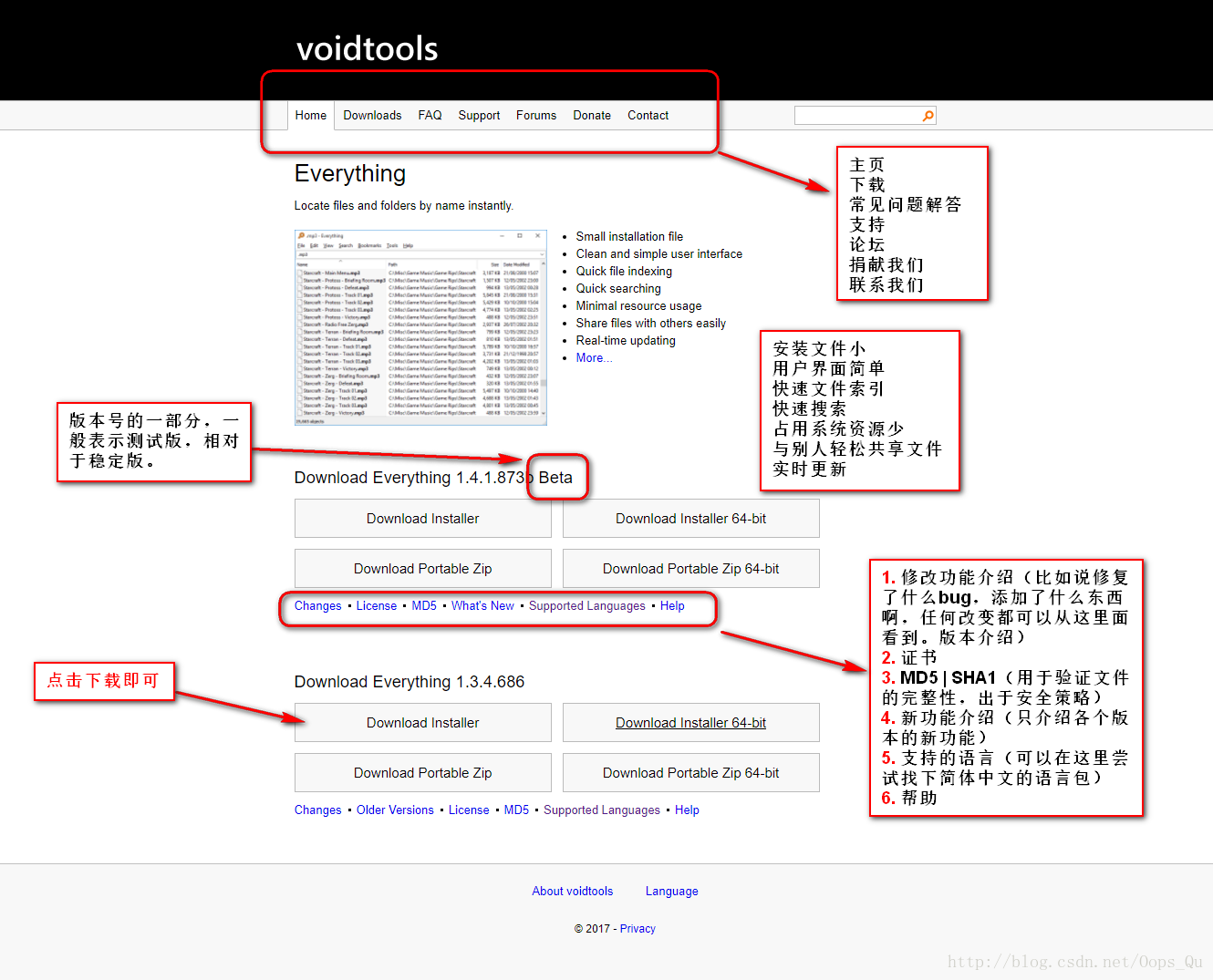Screen dimensions: 1213x980
Task: Download Portable Zip for version 1.3.4.686
Action: click(x=422, y=773)
